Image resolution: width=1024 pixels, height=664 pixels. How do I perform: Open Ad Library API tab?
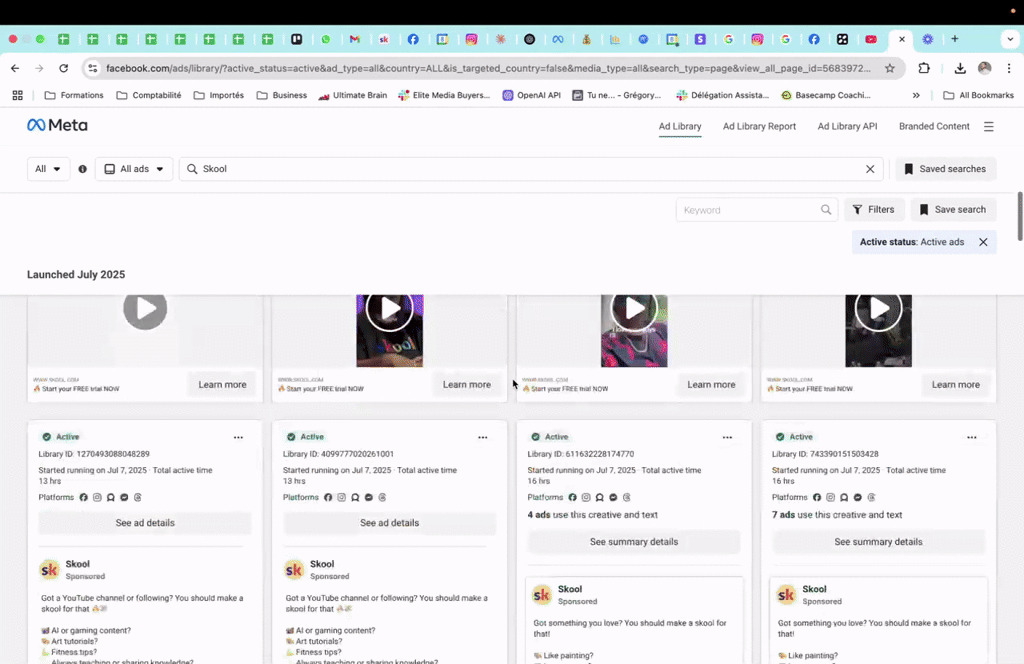pos(847,127)
